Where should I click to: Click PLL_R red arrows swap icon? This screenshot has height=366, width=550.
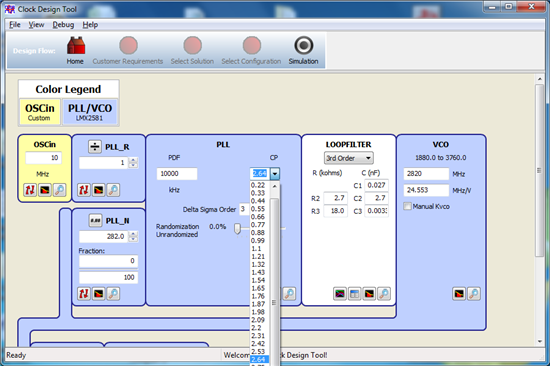pyautogui.click(x=84, y=190)
